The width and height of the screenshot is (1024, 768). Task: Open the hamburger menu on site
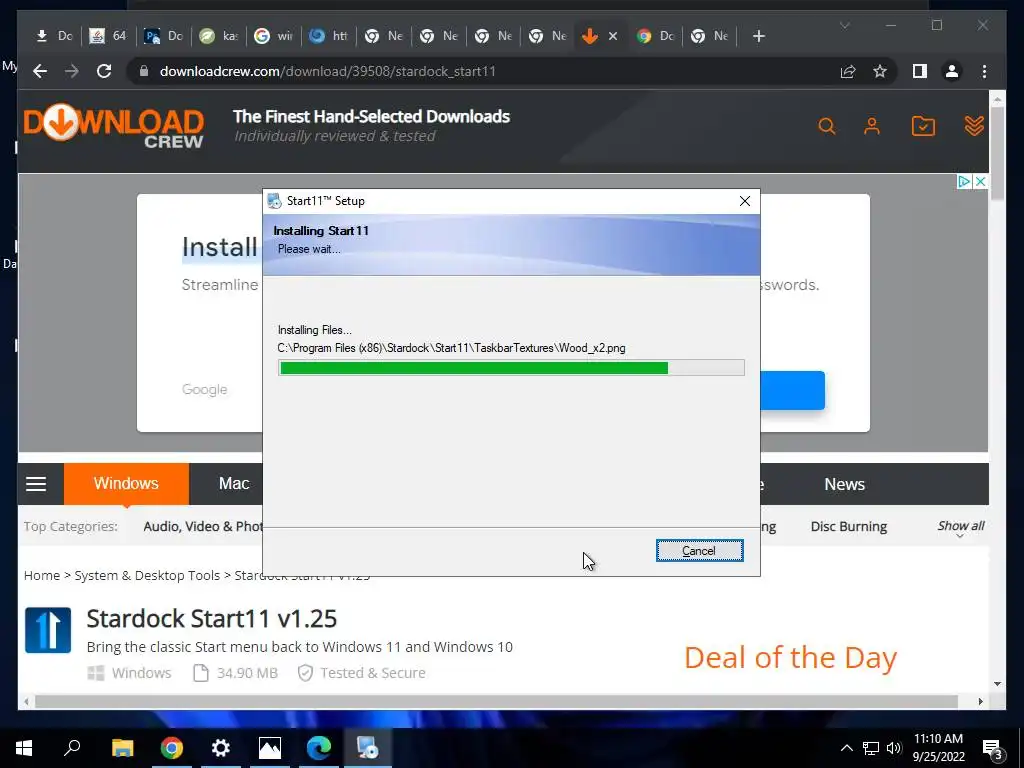pos(36,484)
